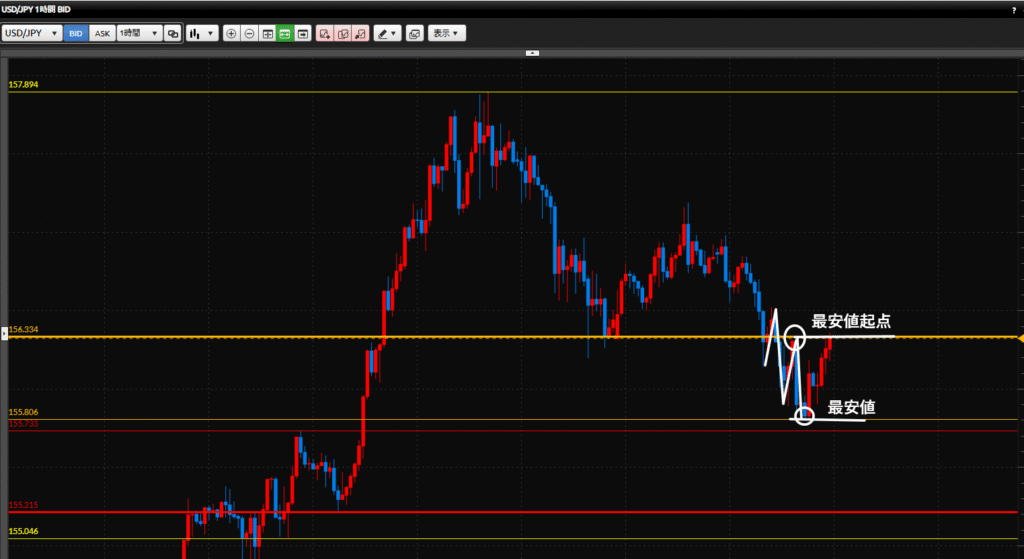Collapse toolbar using small top-center arrow
Viewport: 1024px width, 559px height.
532,52
